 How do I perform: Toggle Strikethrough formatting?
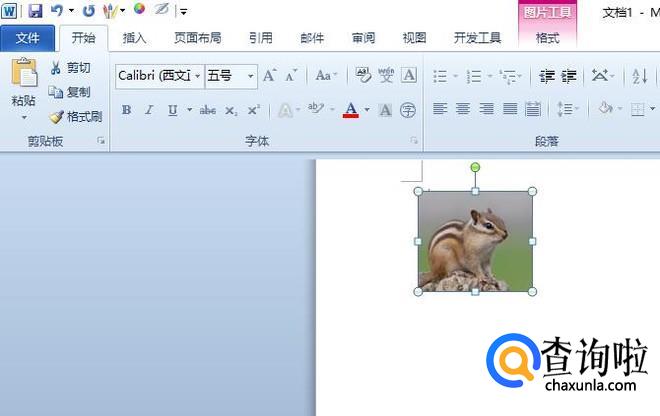tap(208, 110)
